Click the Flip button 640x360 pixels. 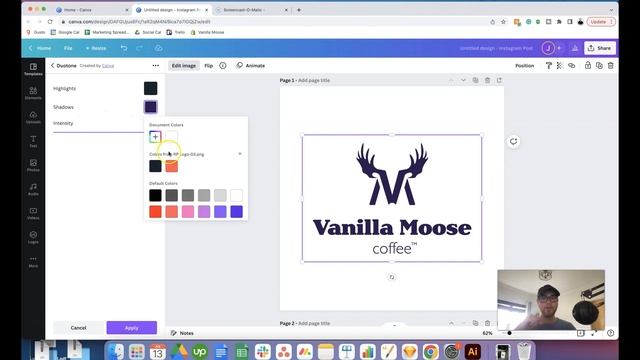(209, 65)
